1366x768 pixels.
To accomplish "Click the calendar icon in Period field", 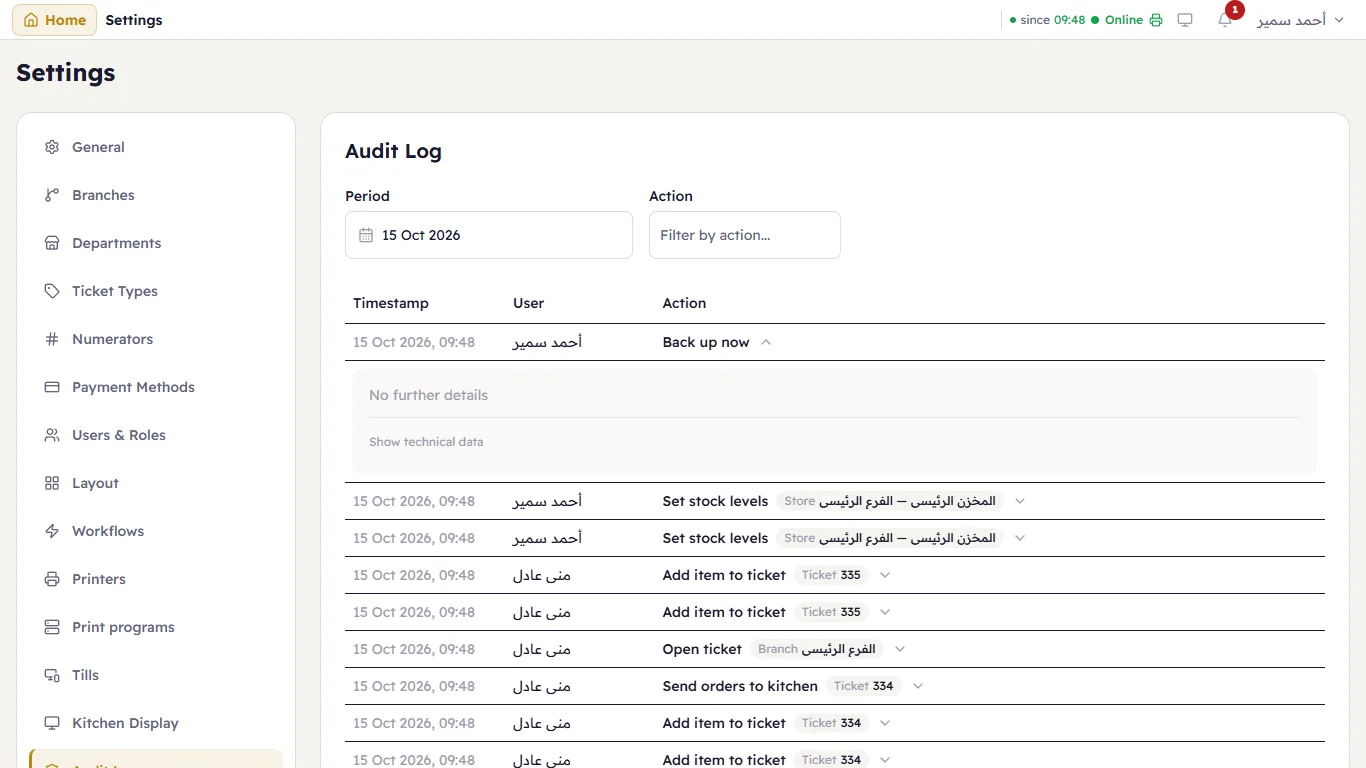I will point(366,235).
